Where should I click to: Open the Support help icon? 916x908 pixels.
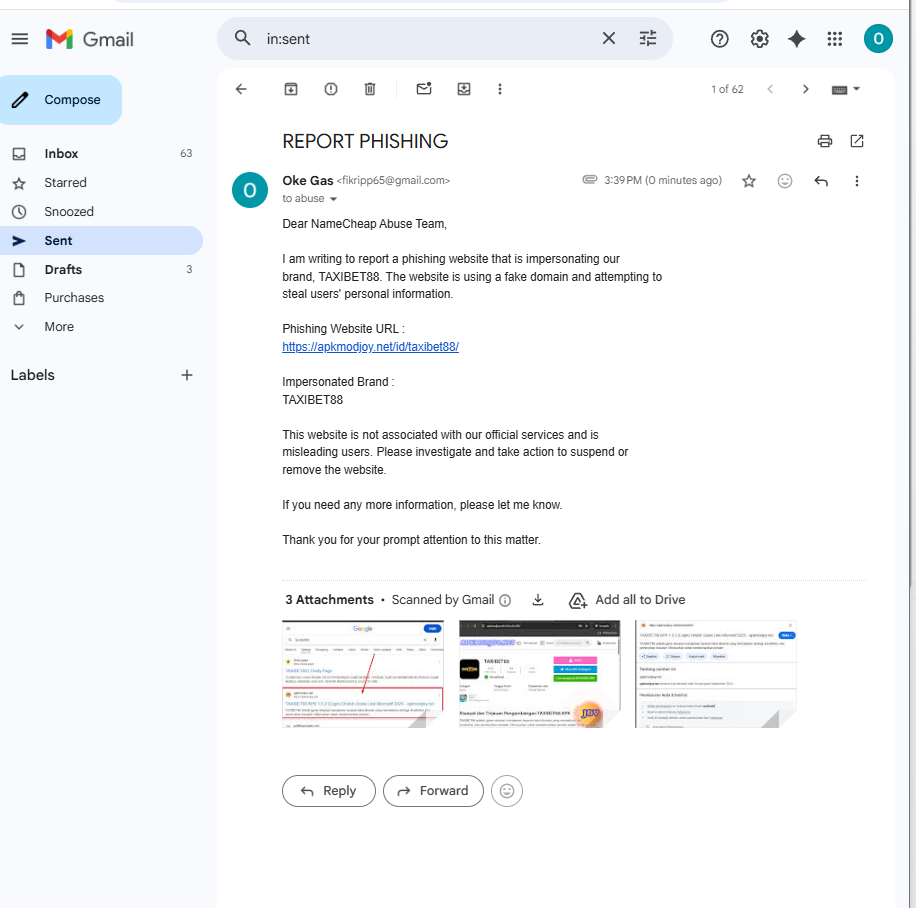coord(720,39)
